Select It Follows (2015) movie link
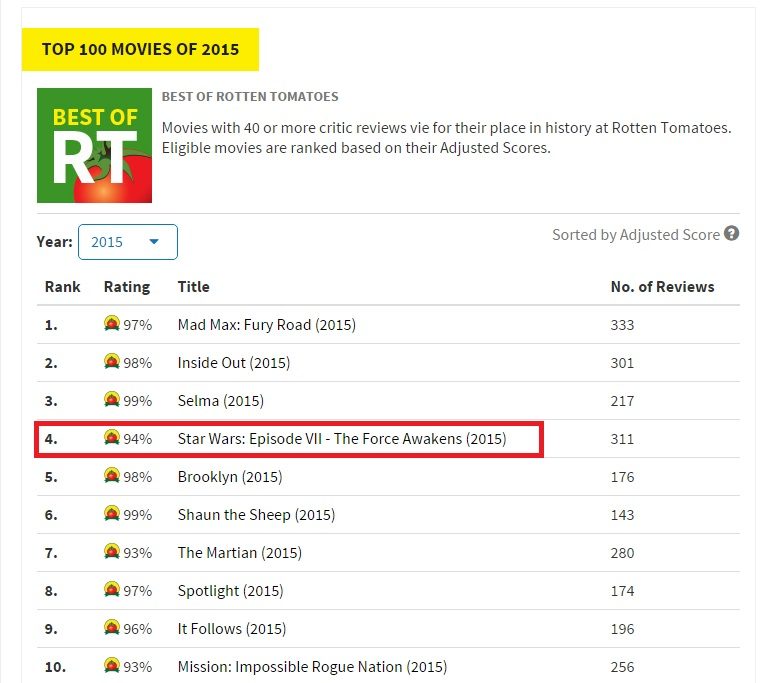The image size is (773, 683). tap(231, 629)
